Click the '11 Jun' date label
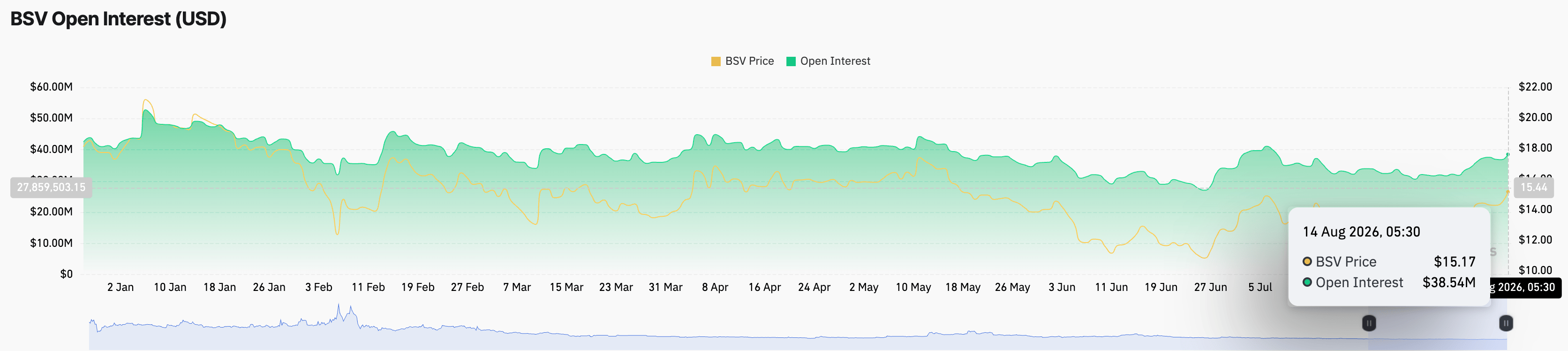 1111,287
